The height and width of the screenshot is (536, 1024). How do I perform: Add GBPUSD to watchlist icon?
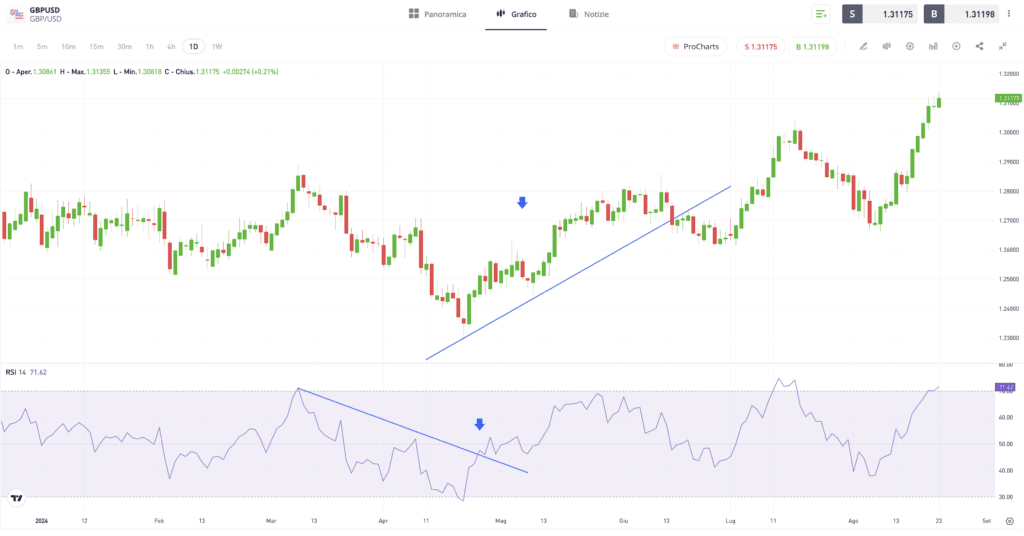[x=821, y=14]
